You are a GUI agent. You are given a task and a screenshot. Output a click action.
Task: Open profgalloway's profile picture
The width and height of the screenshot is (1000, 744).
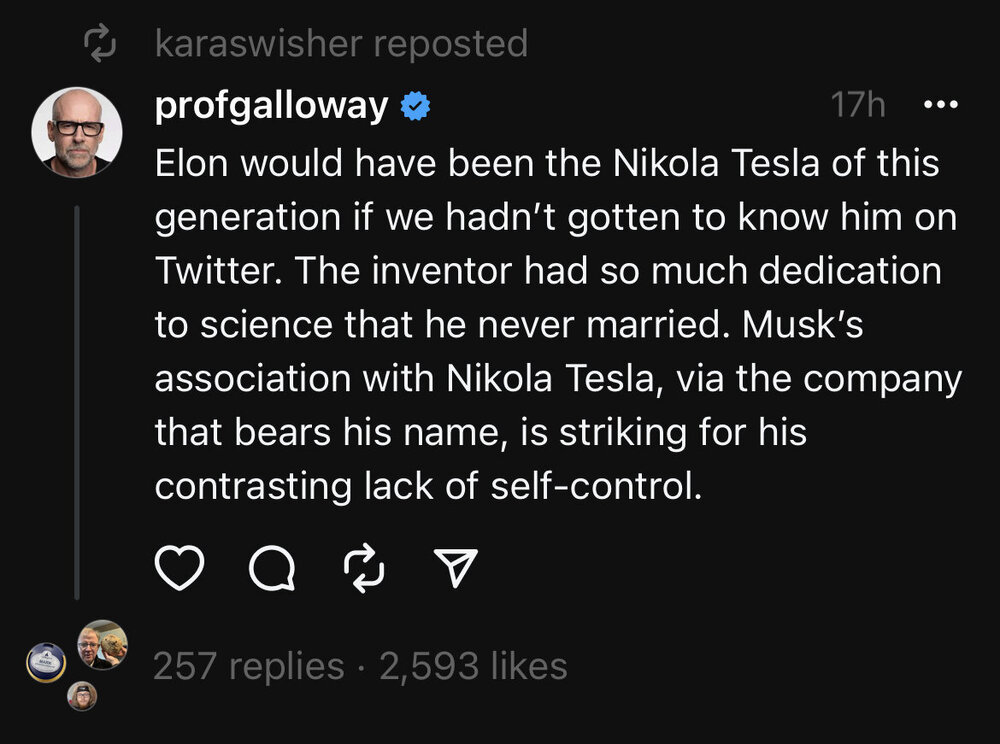coord(77,132)
